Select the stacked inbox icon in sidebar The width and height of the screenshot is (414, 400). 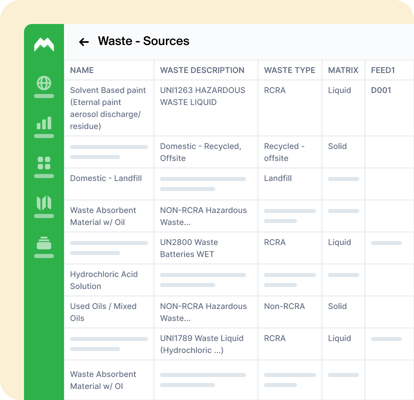tap(44, 243)
